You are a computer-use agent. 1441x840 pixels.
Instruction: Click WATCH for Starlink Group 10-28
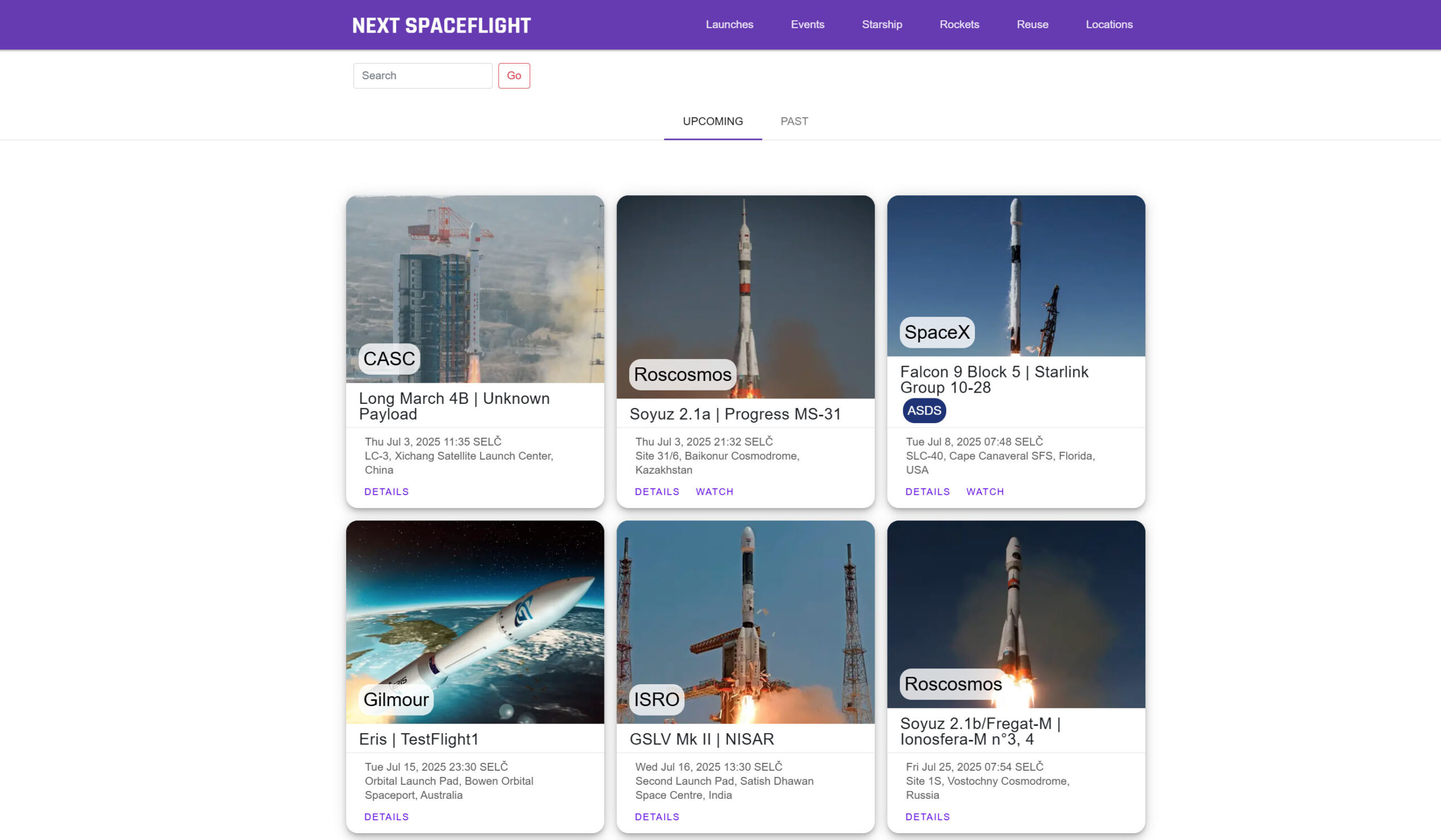pyautogui.click(x=984, y=491)
